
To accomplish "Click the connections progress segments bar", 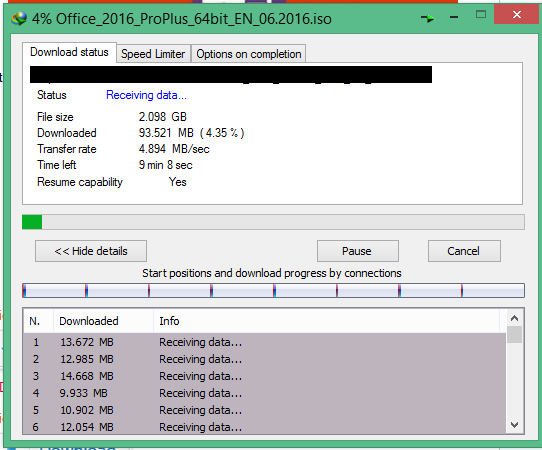I will point(273,290).
